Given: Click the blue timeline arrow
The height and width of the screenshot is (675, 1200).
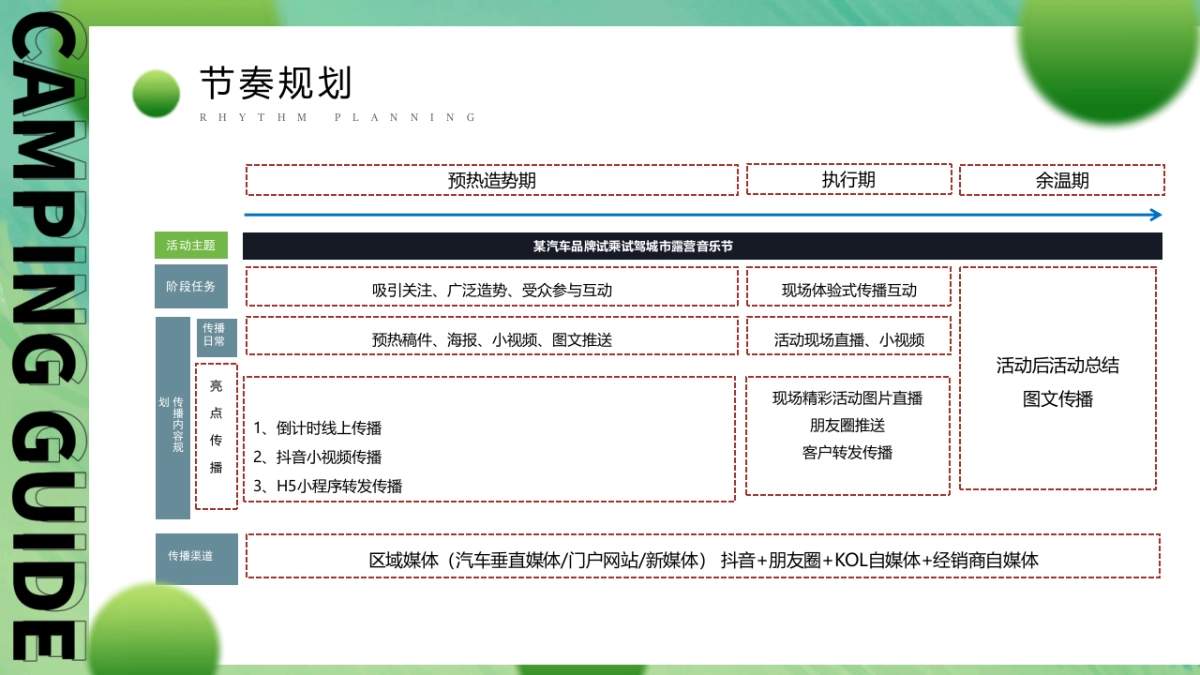Looking at the screenshot, I should tap(700, 214).
